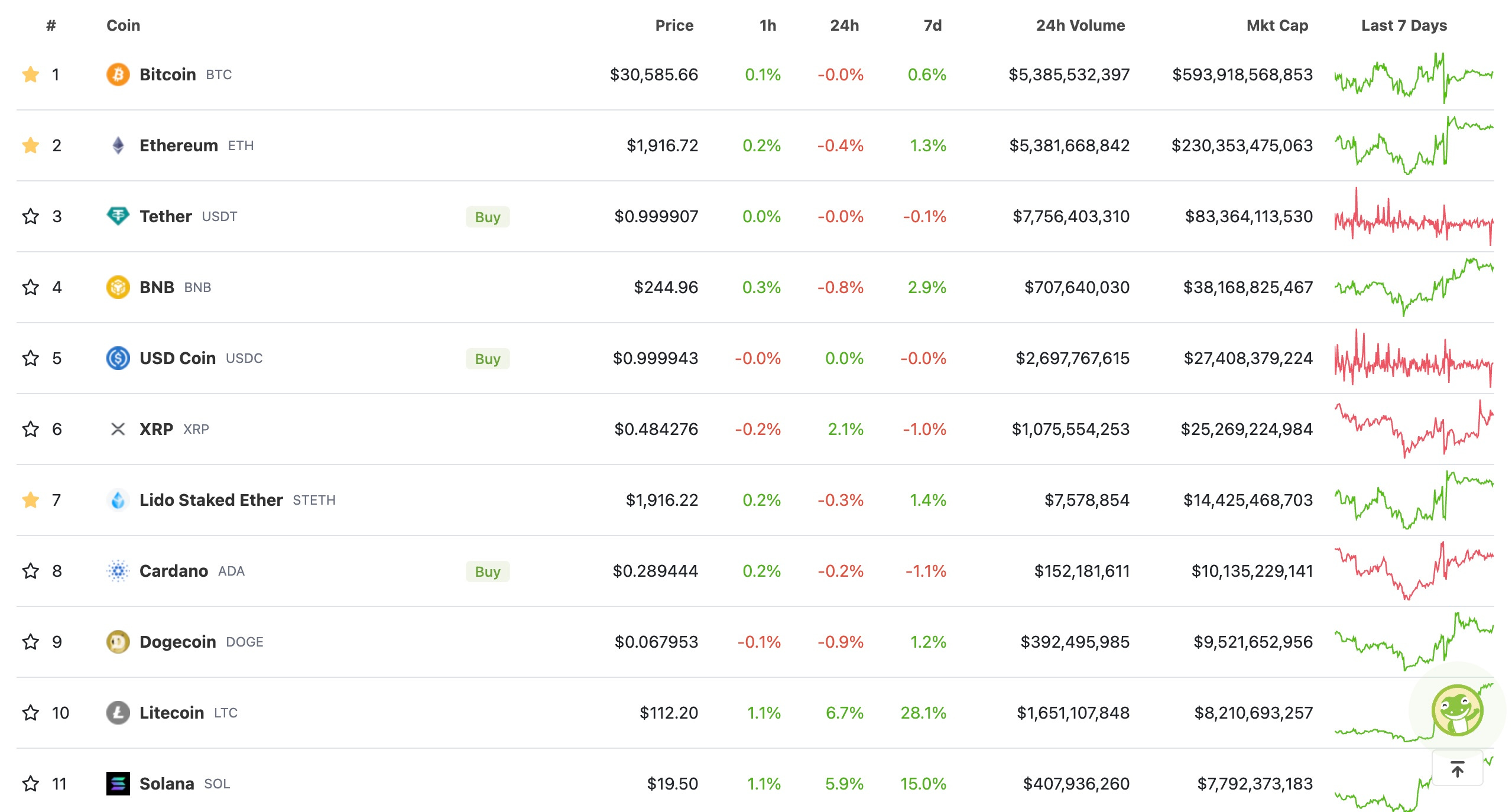Toggle the favorite star for Litecoin
Screen dimensions: 1512x812
[30, 713]
